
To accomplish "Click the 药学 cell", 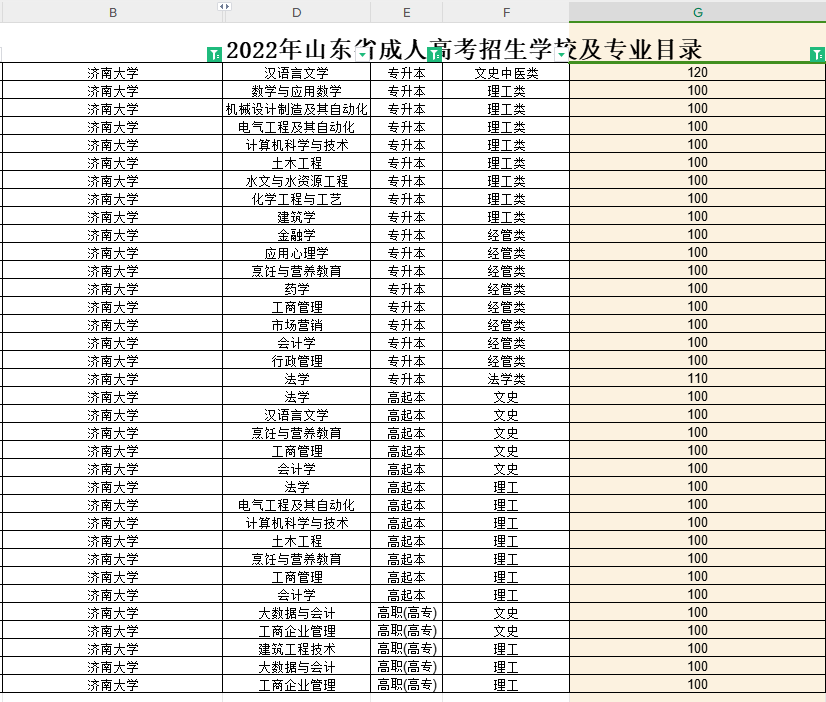I will (297, 289).
